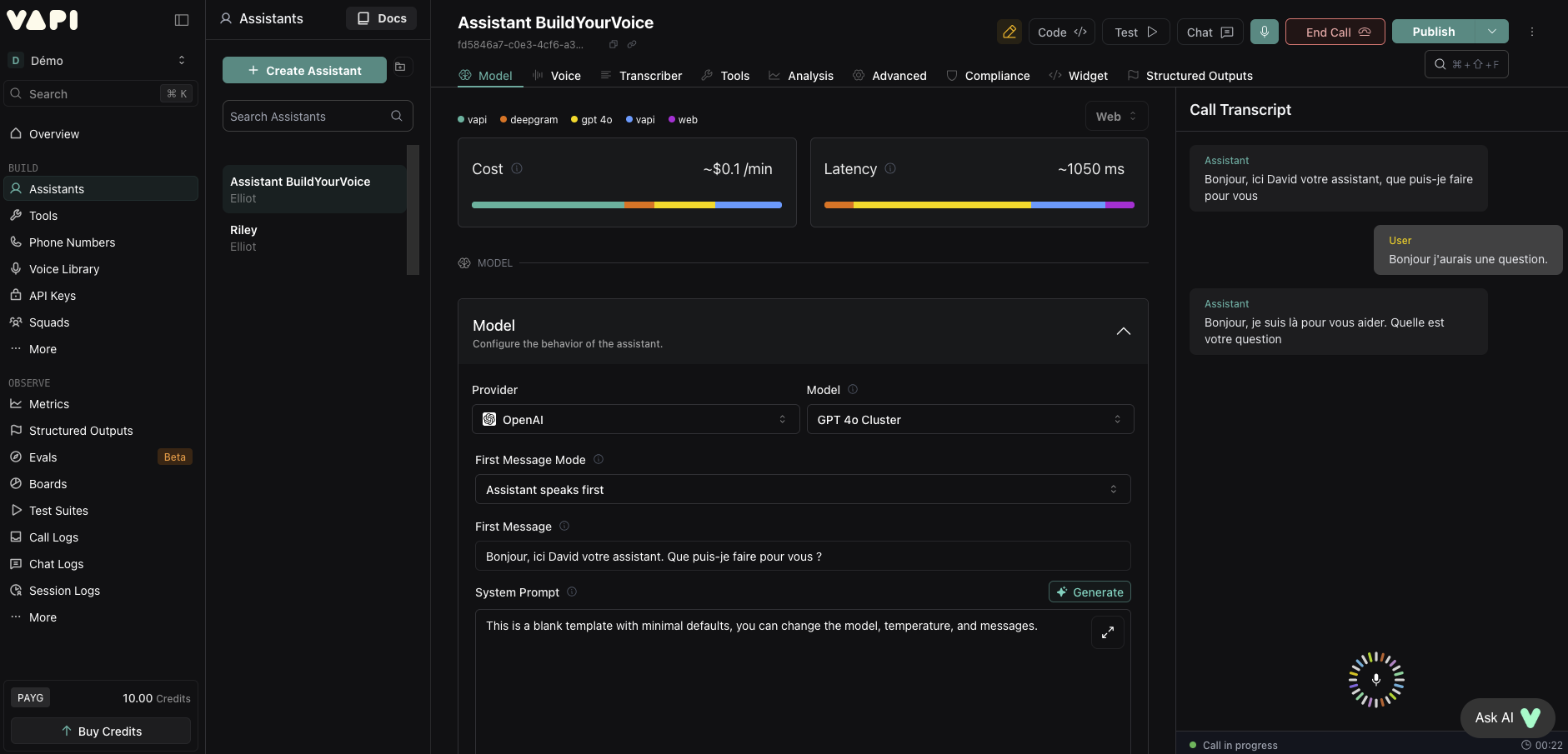The height and width of the screenshot is (754, 1568).
Task: Show First Message info icon
Action: tap(564, 526)
